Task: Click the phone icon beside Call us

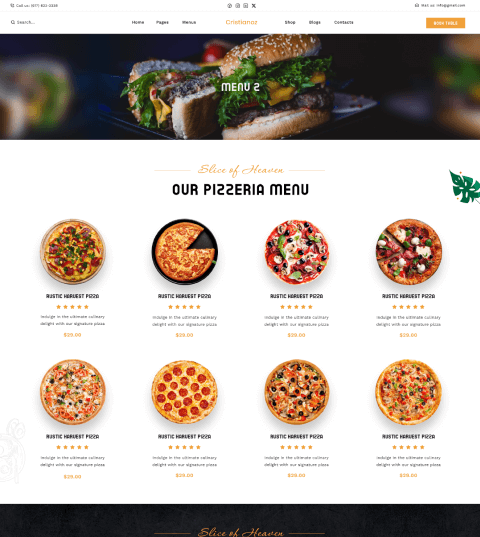Action: click(12, 5)
